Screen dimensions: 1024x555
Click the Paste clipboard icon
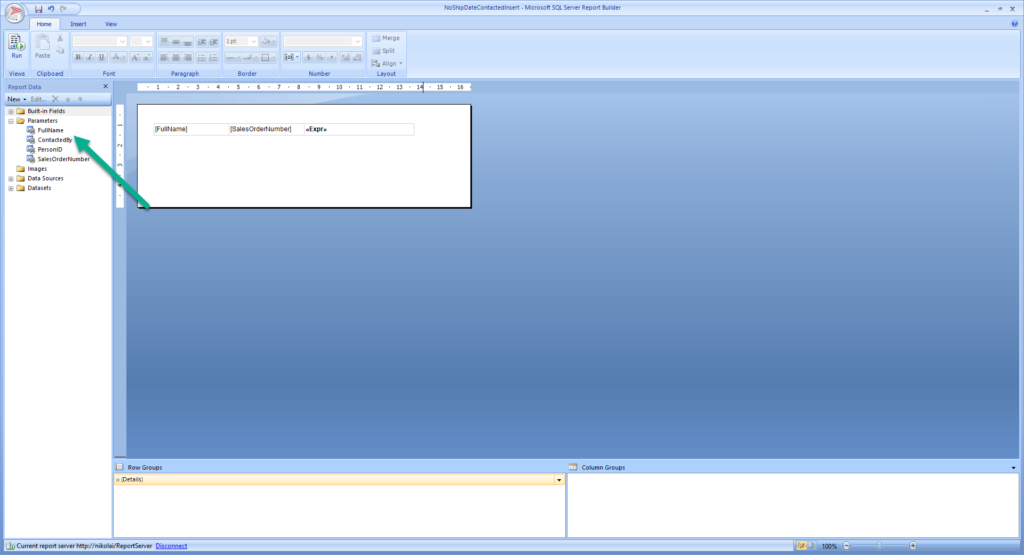point(42,47)
